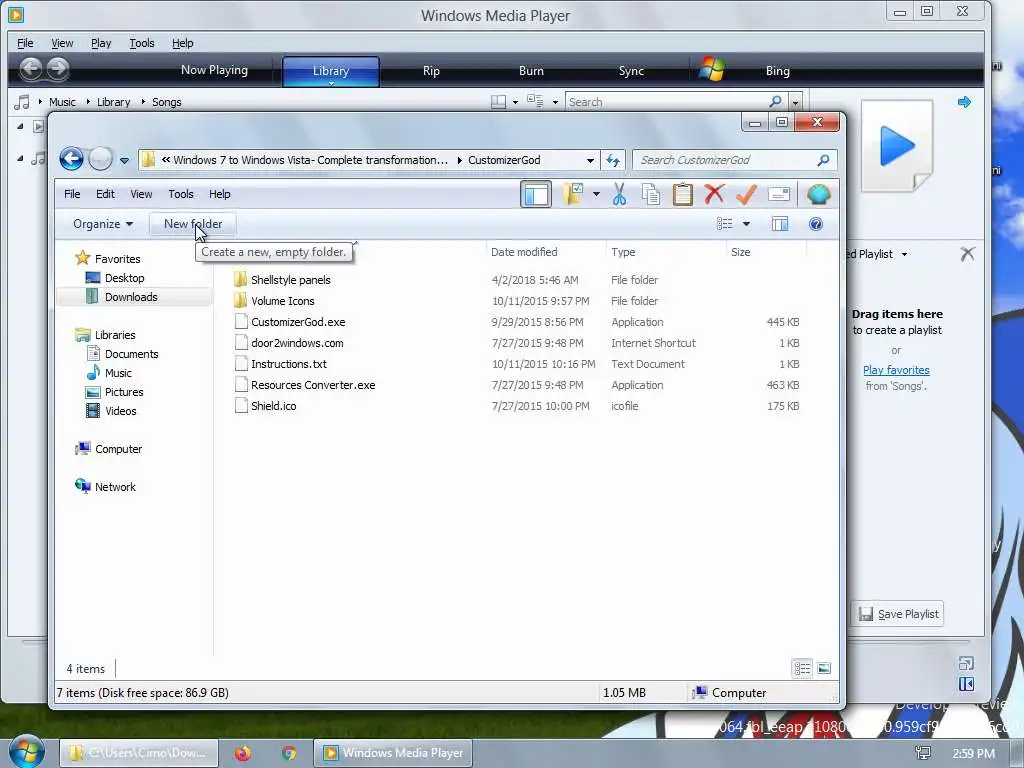Change view using the list view icon
This screenshot has height=768, width=1024.
point(724,224)
